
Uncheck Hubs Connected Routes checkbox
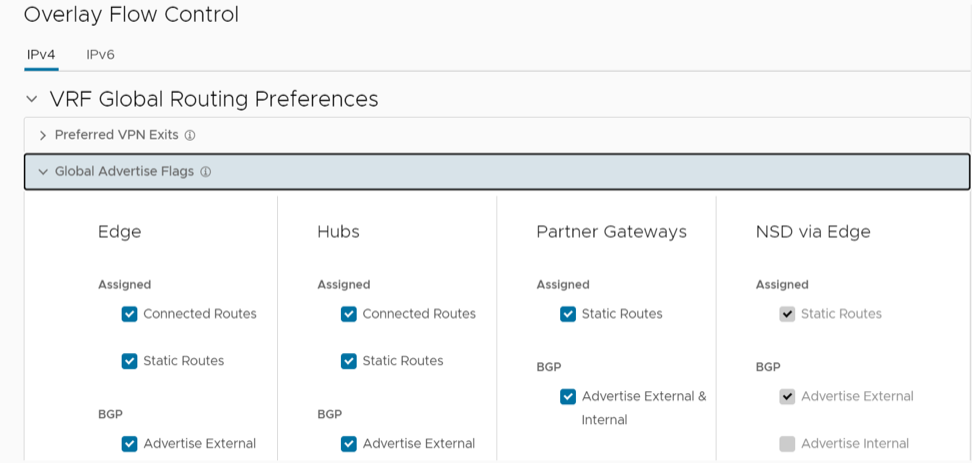pyautogui.click(x=349, y=314)
